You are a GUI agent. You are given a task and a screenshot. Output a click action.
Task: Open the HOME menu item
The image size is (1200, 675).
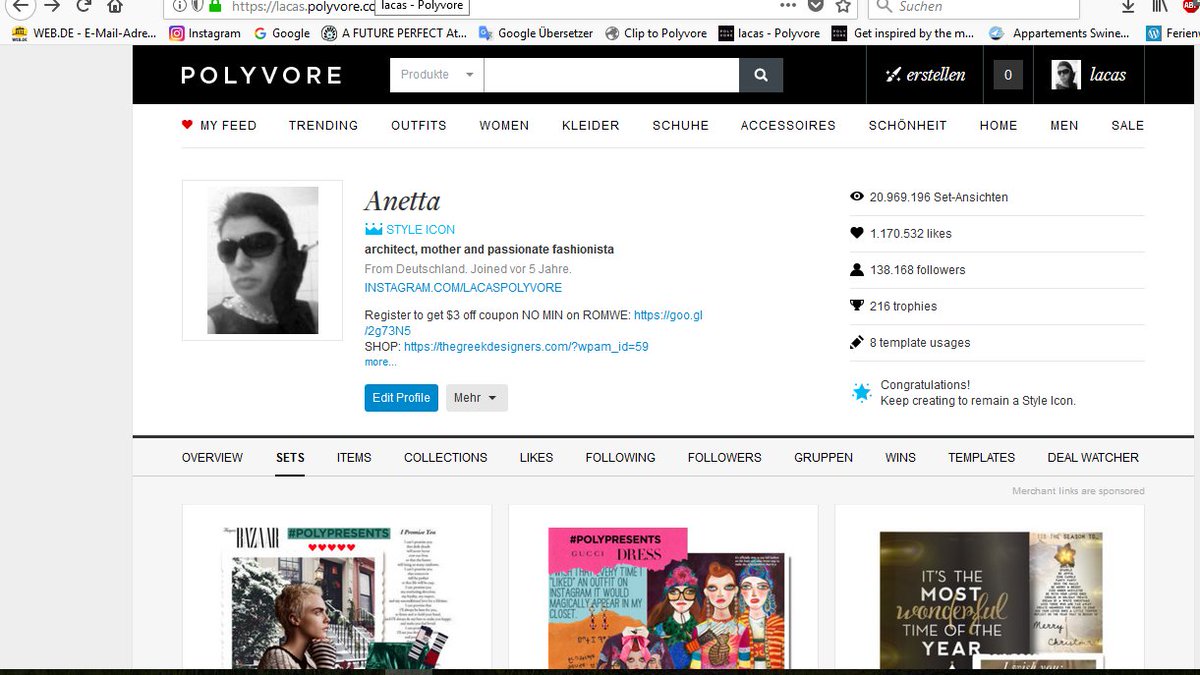(998, 125)
